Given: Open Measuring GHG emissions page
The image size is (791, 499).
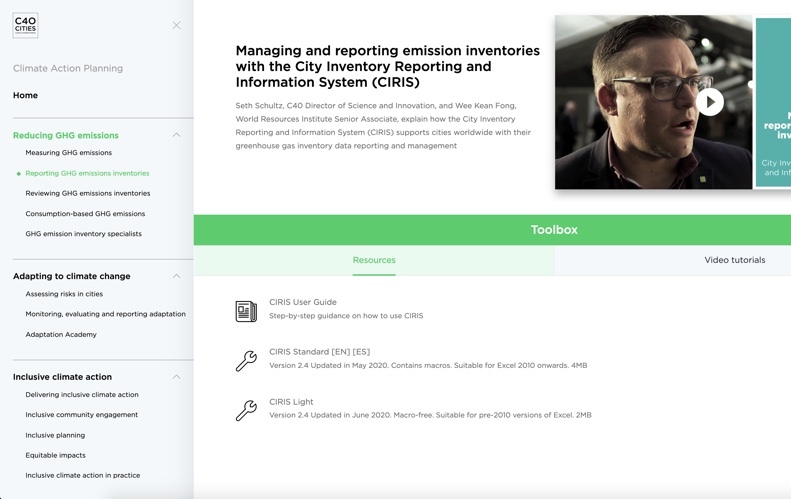Looking at the screenshot, I should coord(69,153).
